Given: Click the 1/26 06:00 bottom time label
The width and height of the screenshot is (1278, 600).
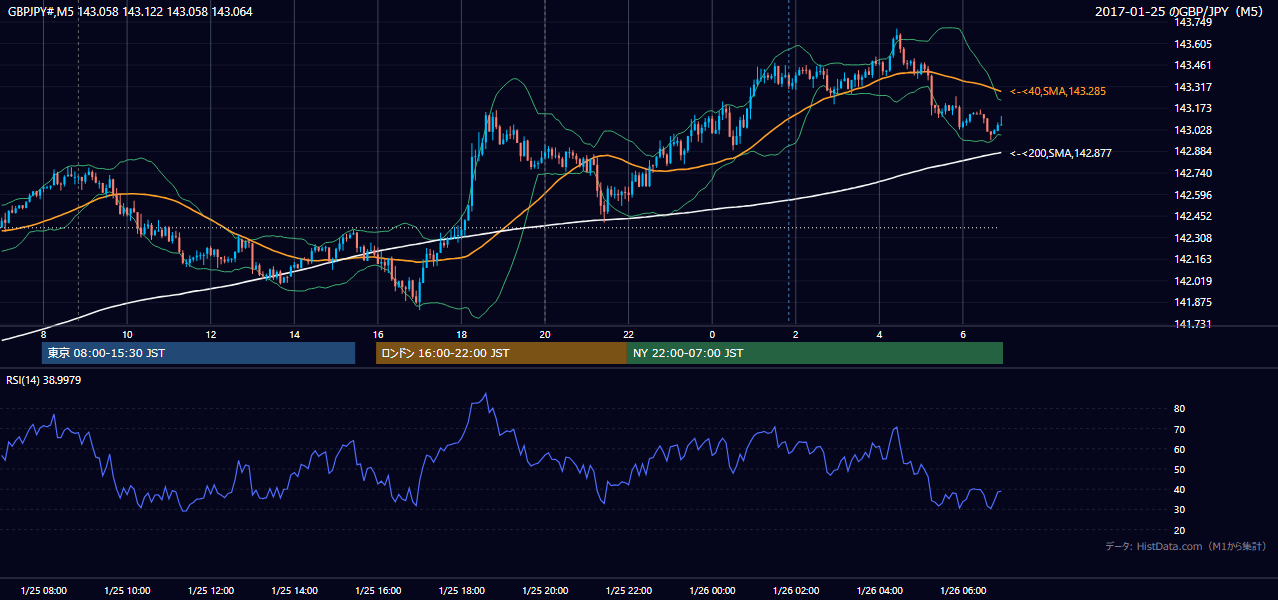Looking at the screenshot, I should pos(963,591).
